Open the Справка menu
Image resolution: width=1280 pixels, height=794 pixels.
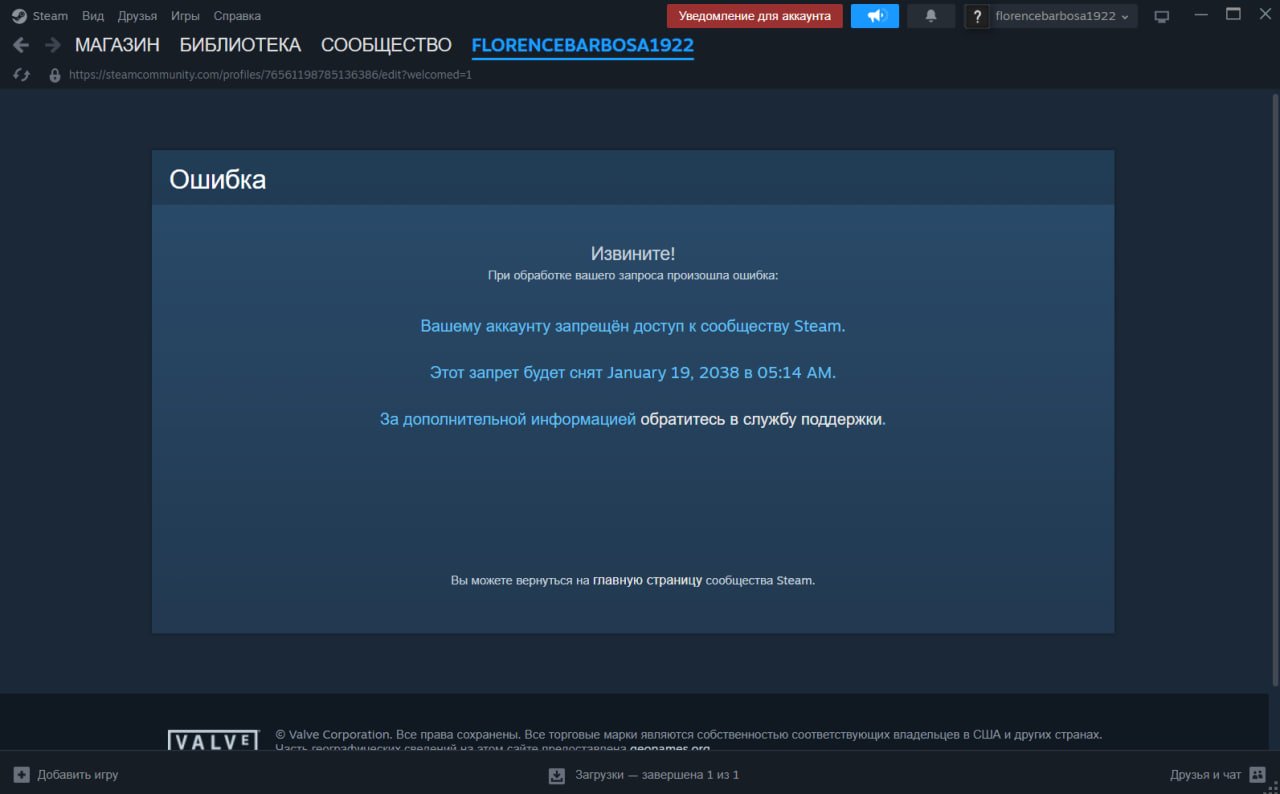click(x=237, y=16)
